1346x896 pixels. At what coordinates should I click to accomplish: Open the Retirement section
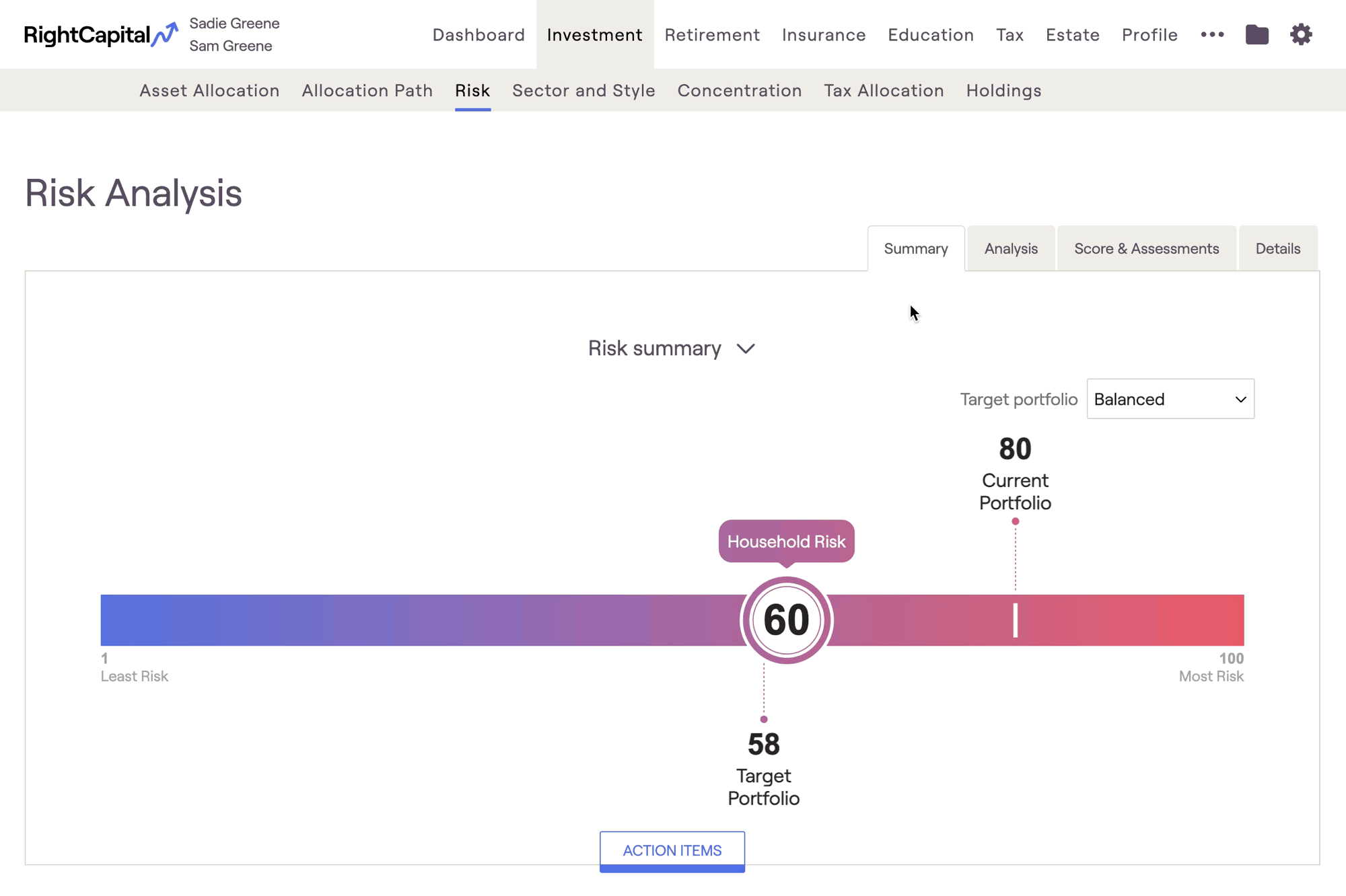pos(712,34)
